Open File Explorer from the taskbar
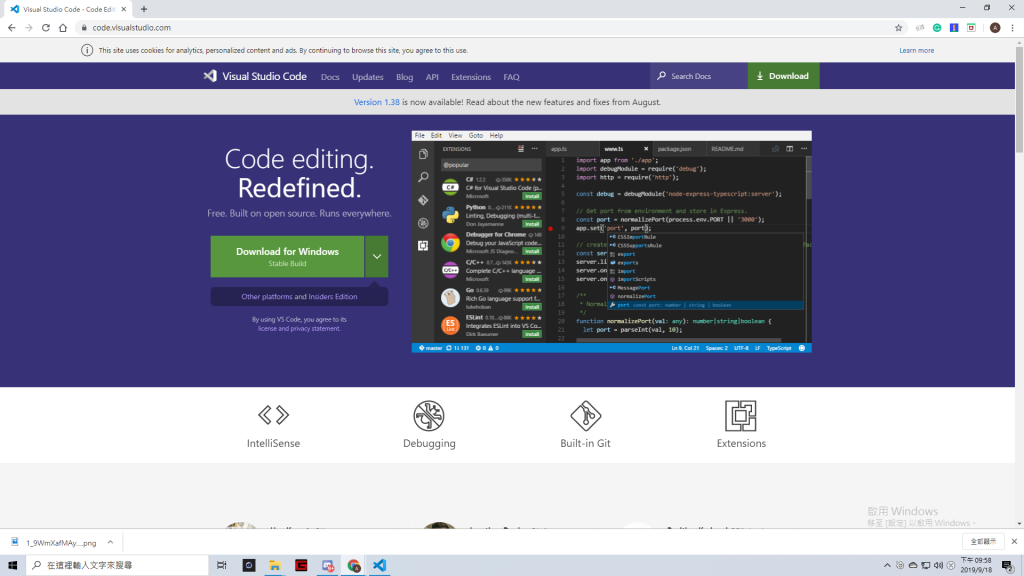Image resolution: width=1024 pixels, height=576 pixels. (275, 565)
